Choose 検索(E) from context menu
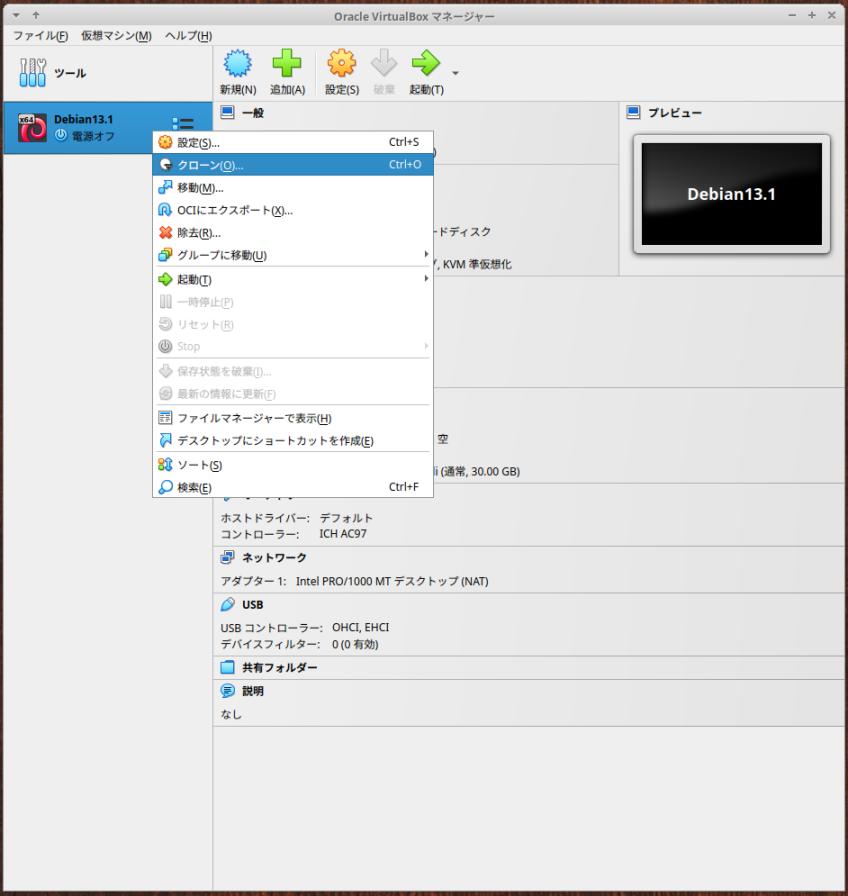 tap(293, 487)
